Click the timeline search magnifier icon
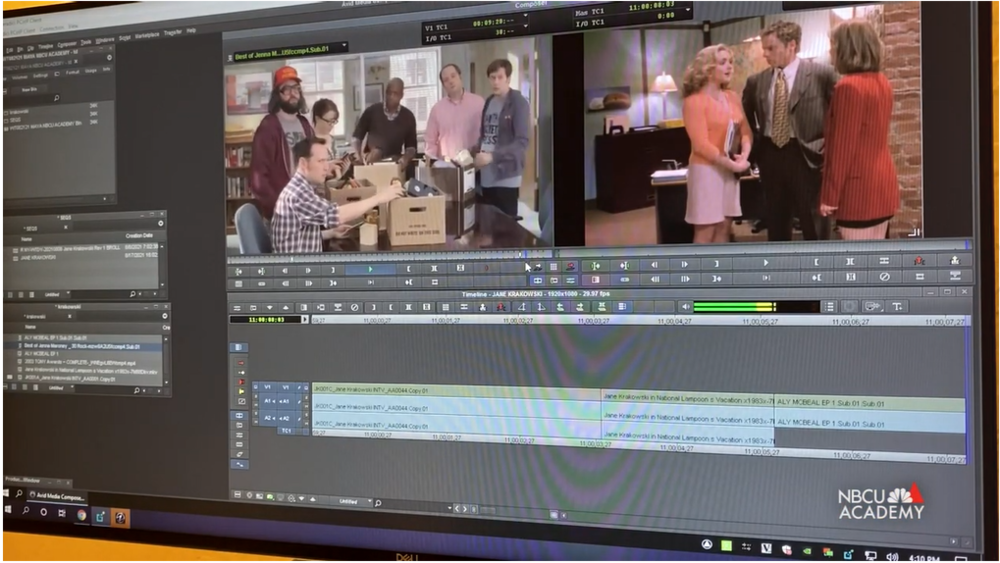The height and width of the screenshot is (563, 1000). pos(378,503)
